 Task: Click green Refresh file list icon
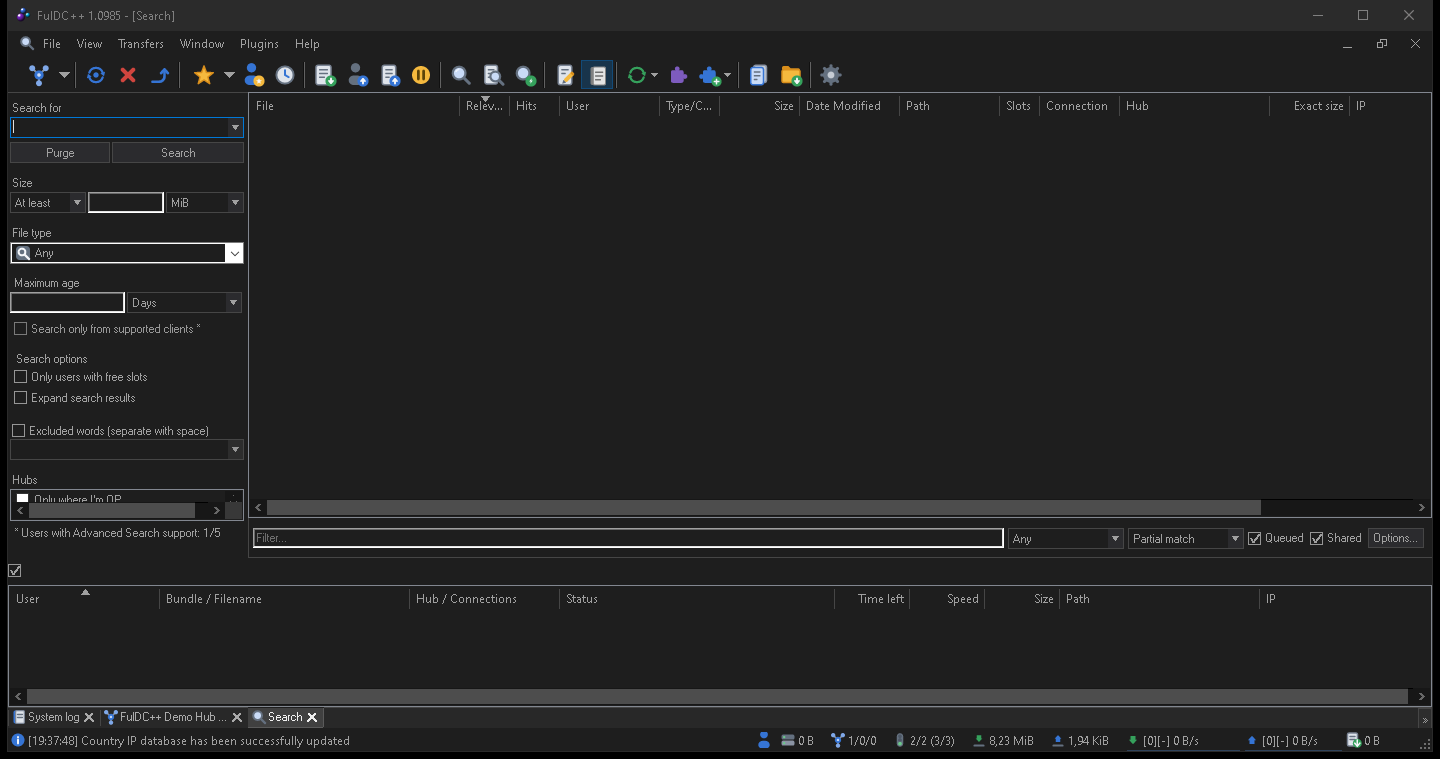[x=637, y=75]
